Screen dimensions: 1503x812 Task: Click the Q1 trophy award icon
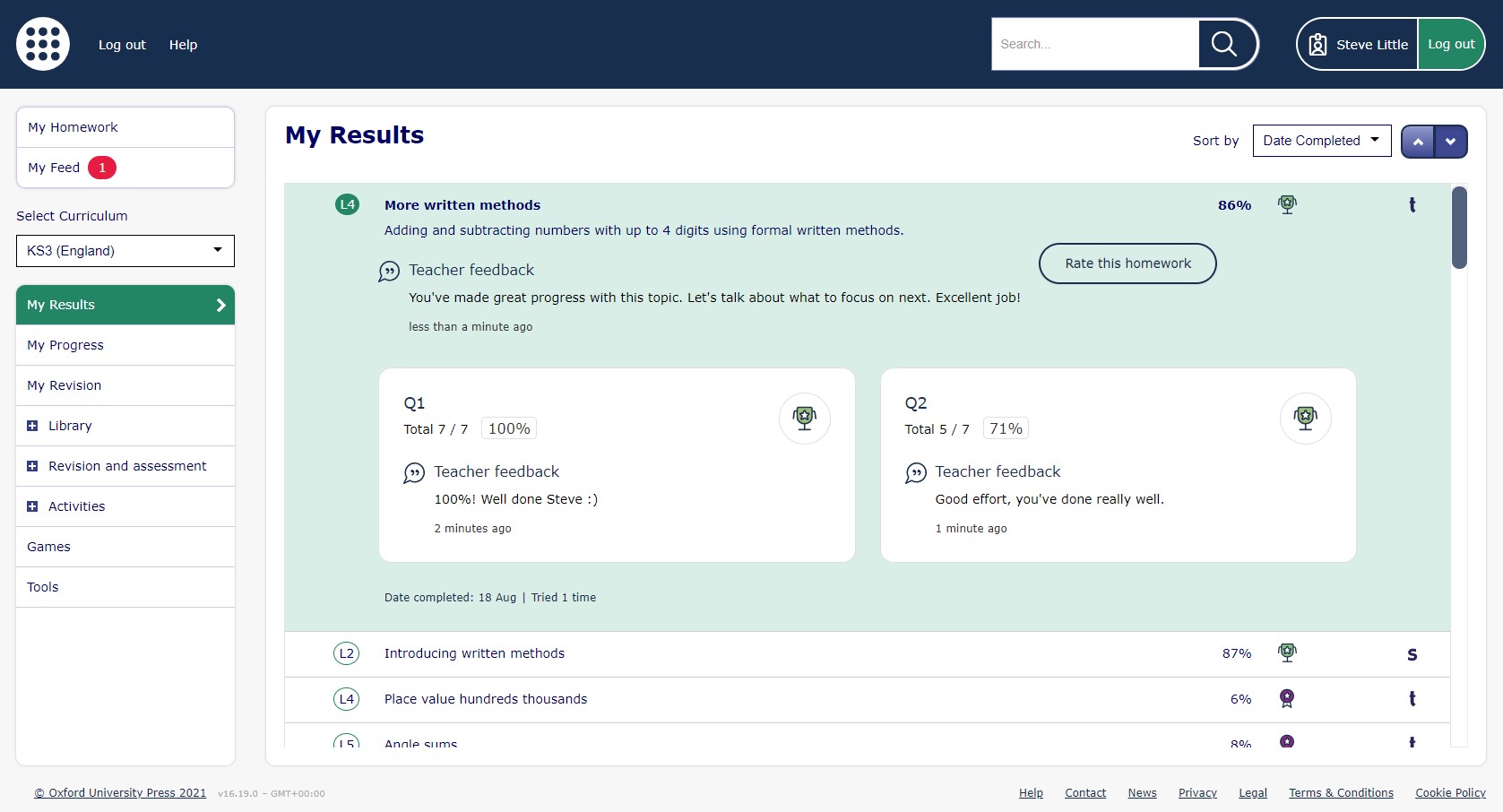805,419
